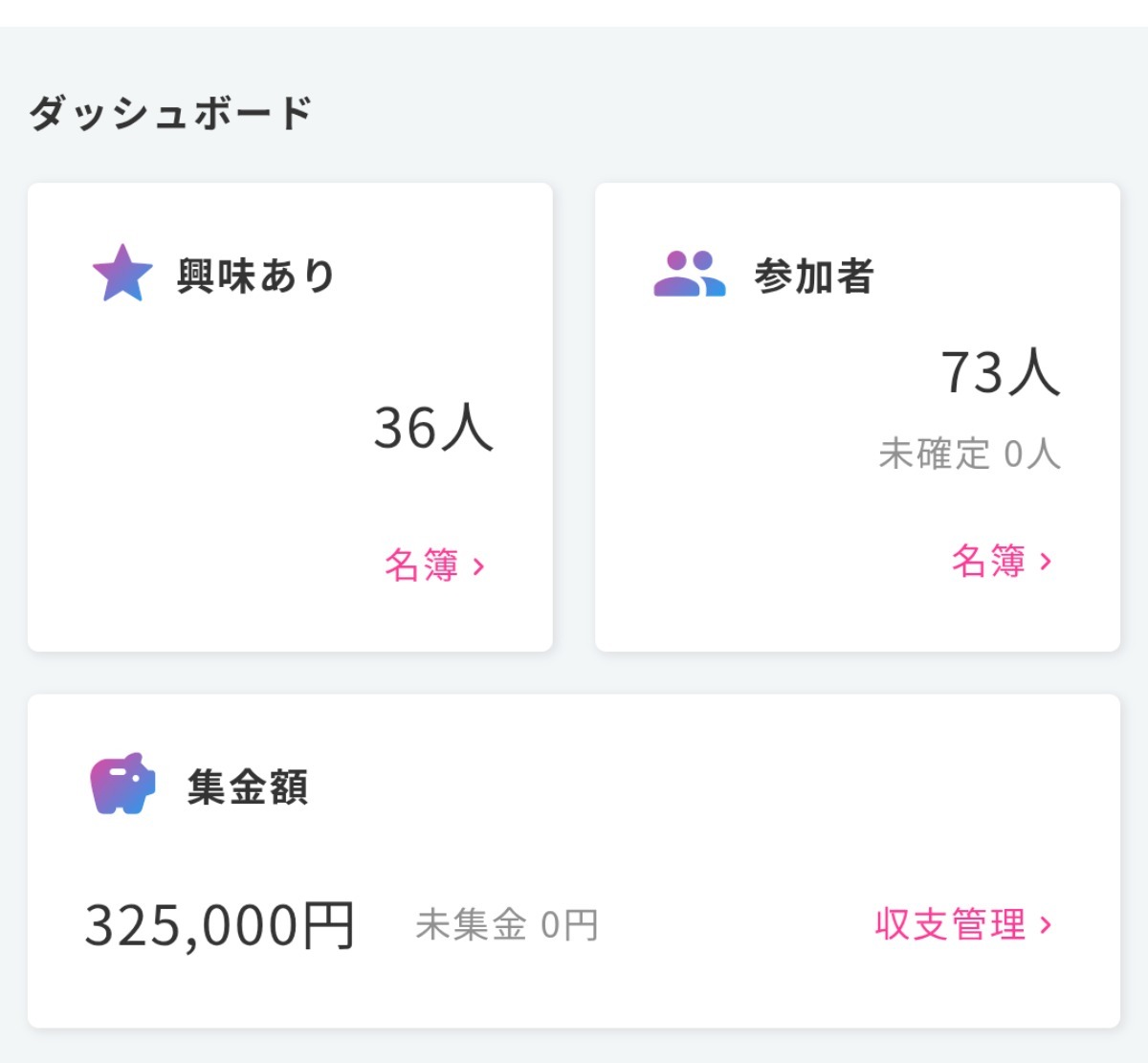The height and width of the screenshot is (1063, 1148).
Task: Select the ダッシュボード heading
Action: point(170,113)
